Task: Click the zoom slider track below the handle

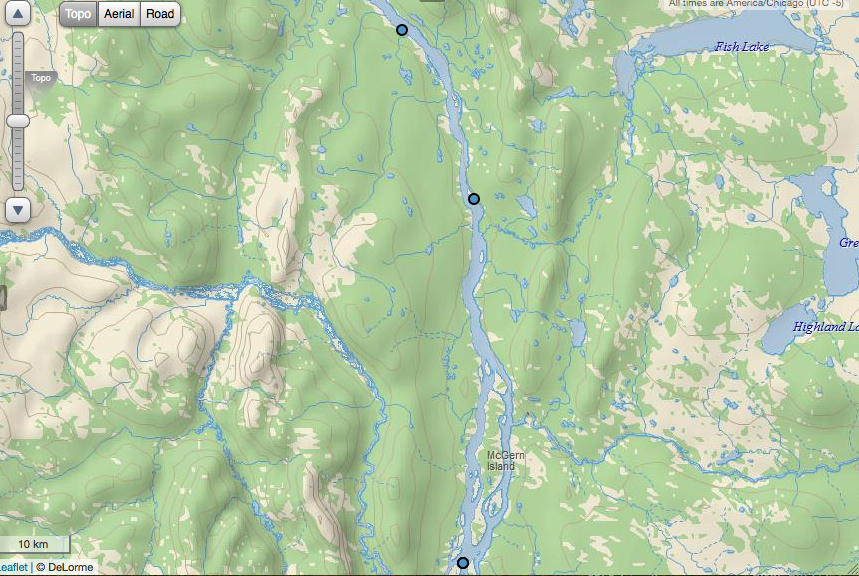Action: coord(18,159)
